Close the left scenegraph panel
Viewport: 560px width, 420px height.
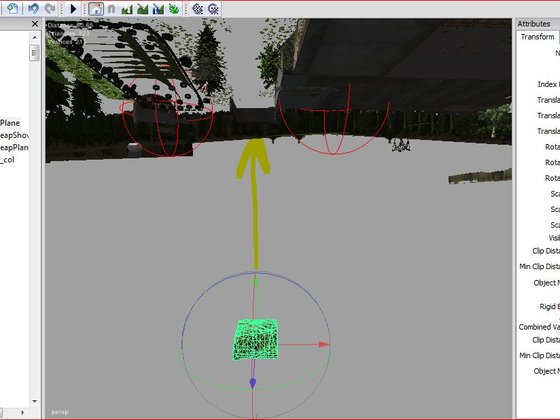tap(35, 24)
